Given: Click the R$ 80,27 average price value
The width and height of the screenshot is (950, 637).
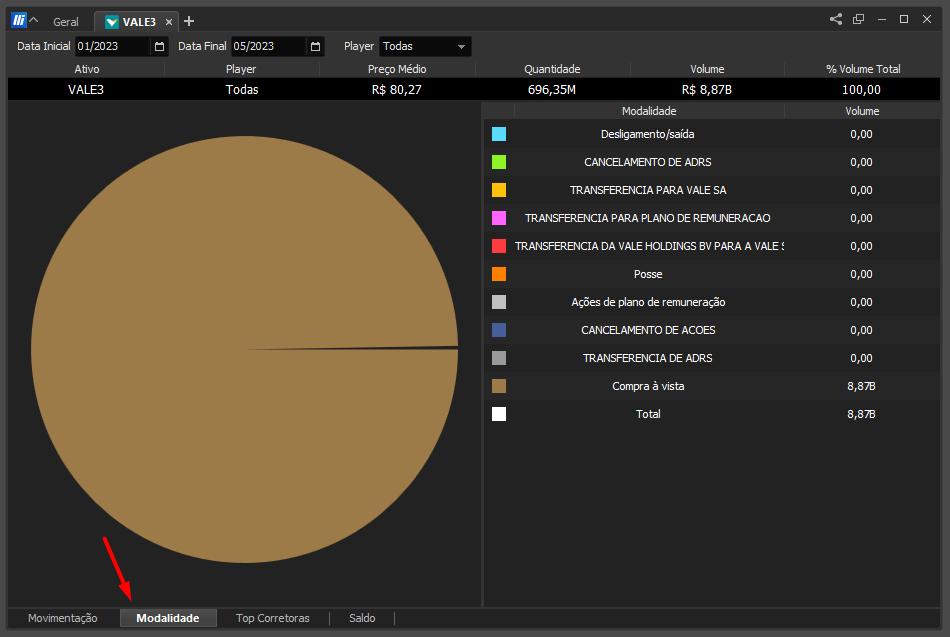Looking at the screenshot, I should (397, 90).
